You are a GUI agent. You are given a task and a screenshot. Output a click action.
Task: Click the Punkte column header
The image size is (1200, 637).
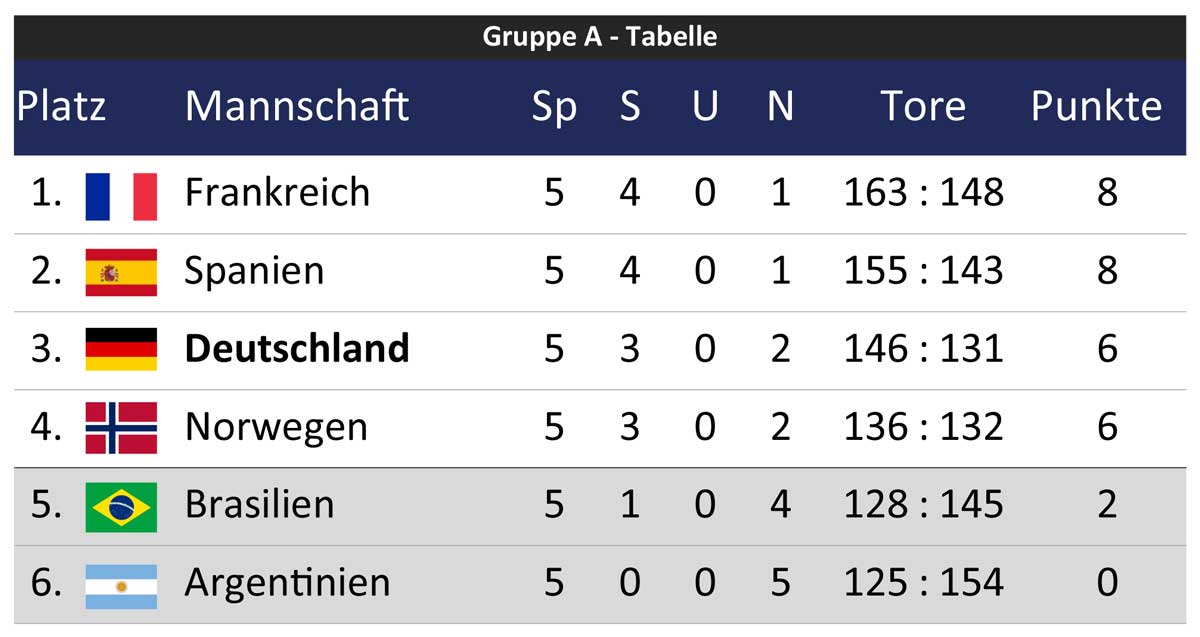[1096, 106]
